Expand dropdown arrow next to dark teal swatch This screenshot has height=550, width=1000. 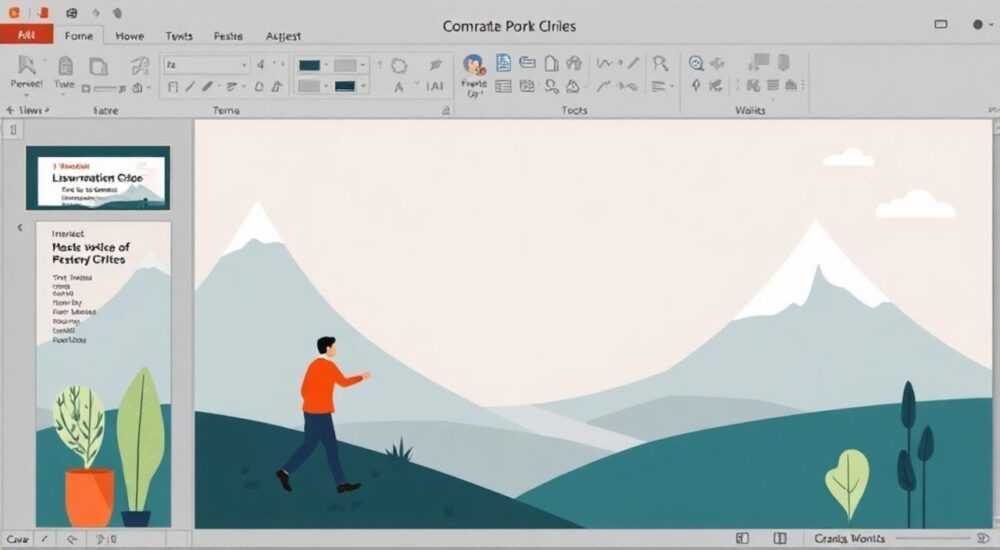point(326,65)
